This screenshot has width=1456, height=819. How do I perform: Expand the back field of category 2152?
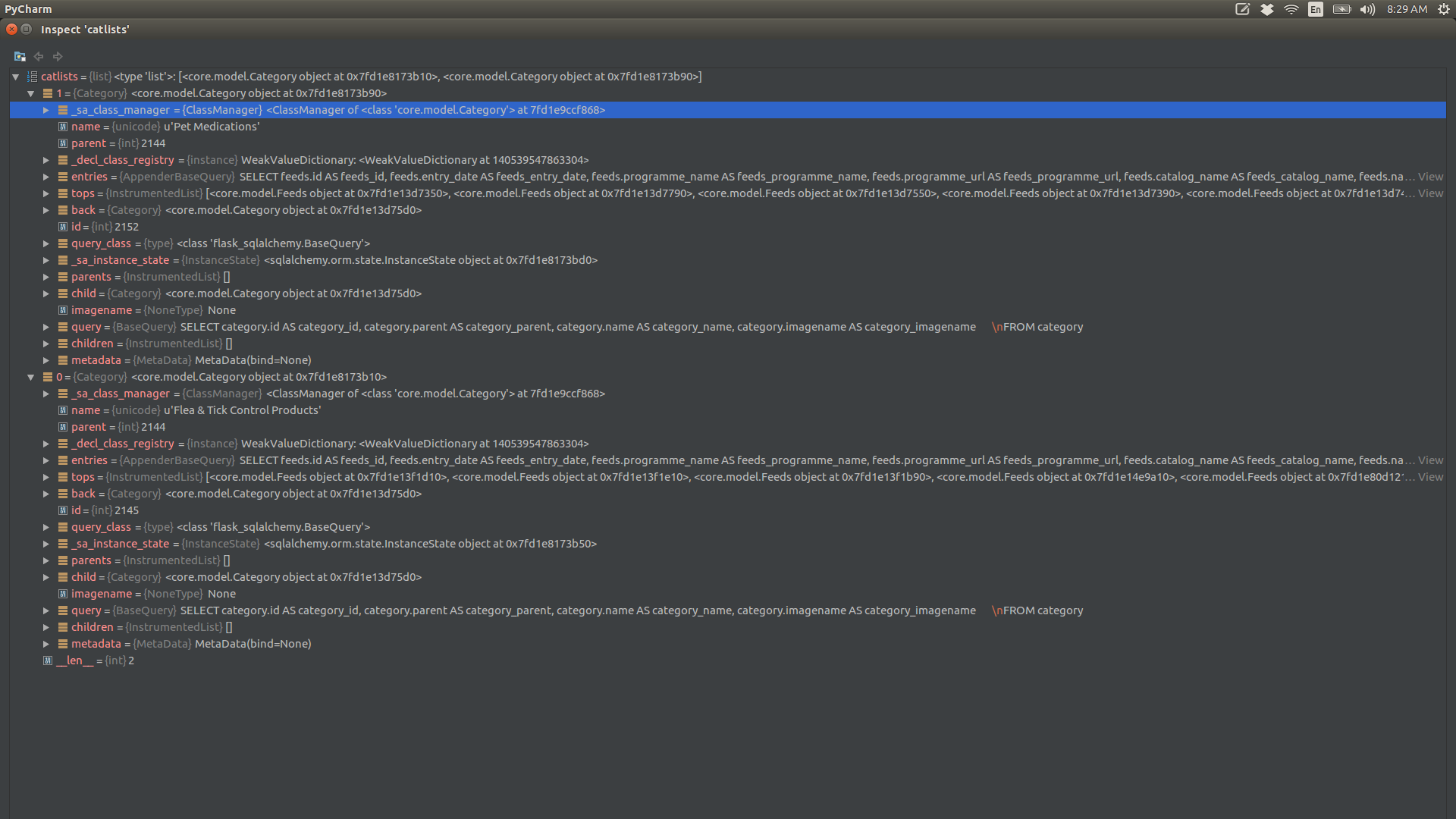pyautogui.click(x=45, y=210)
